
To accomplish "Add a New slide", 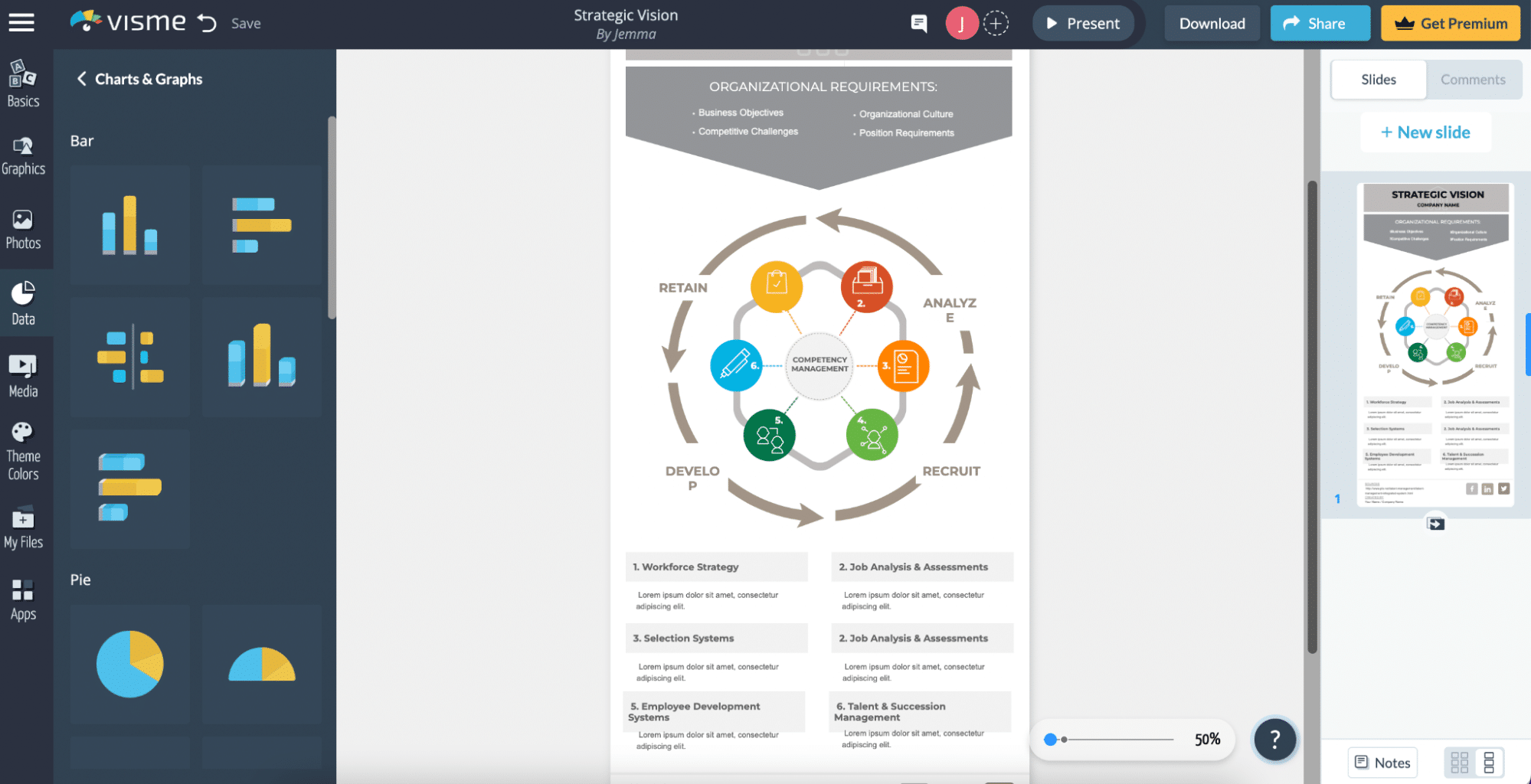I will (x=1425, y=132).
